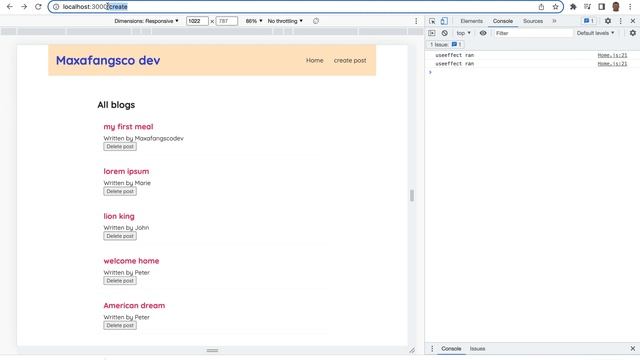Screen dimensions: 640x360
Task: Open the create post nav link
Action: [350, 60]
